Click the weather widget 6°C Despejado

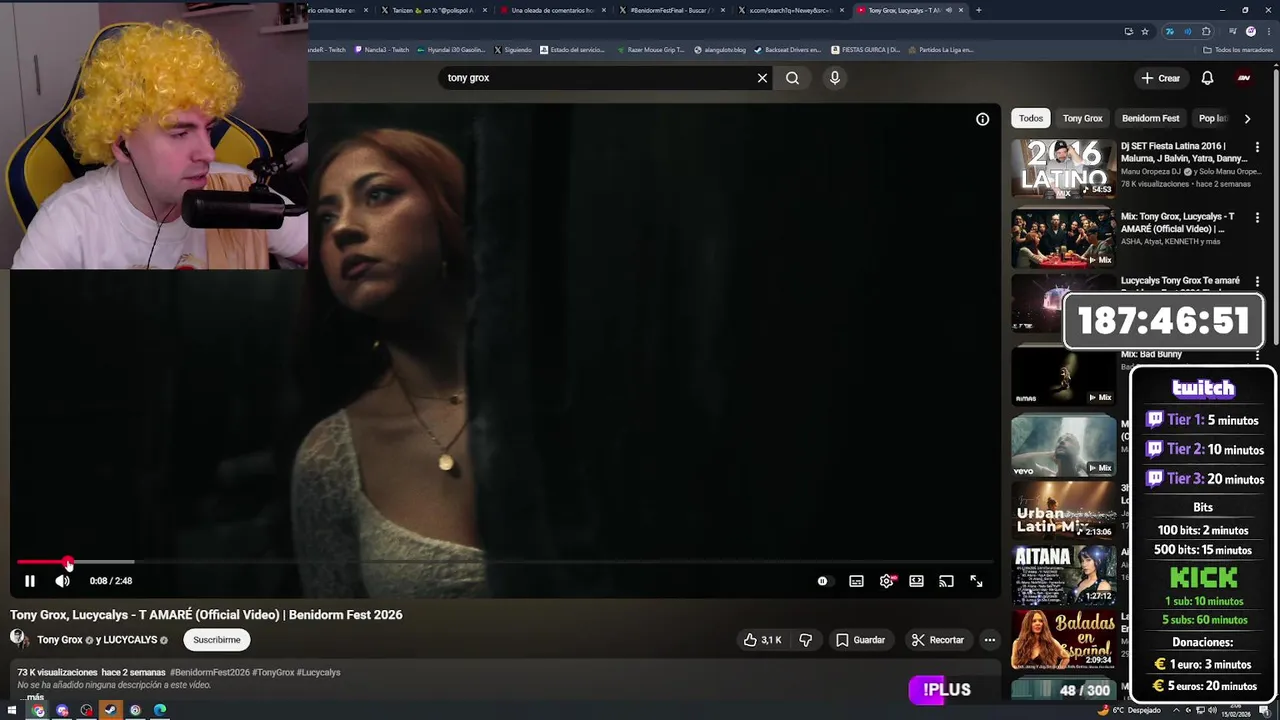click(1130, 710)
